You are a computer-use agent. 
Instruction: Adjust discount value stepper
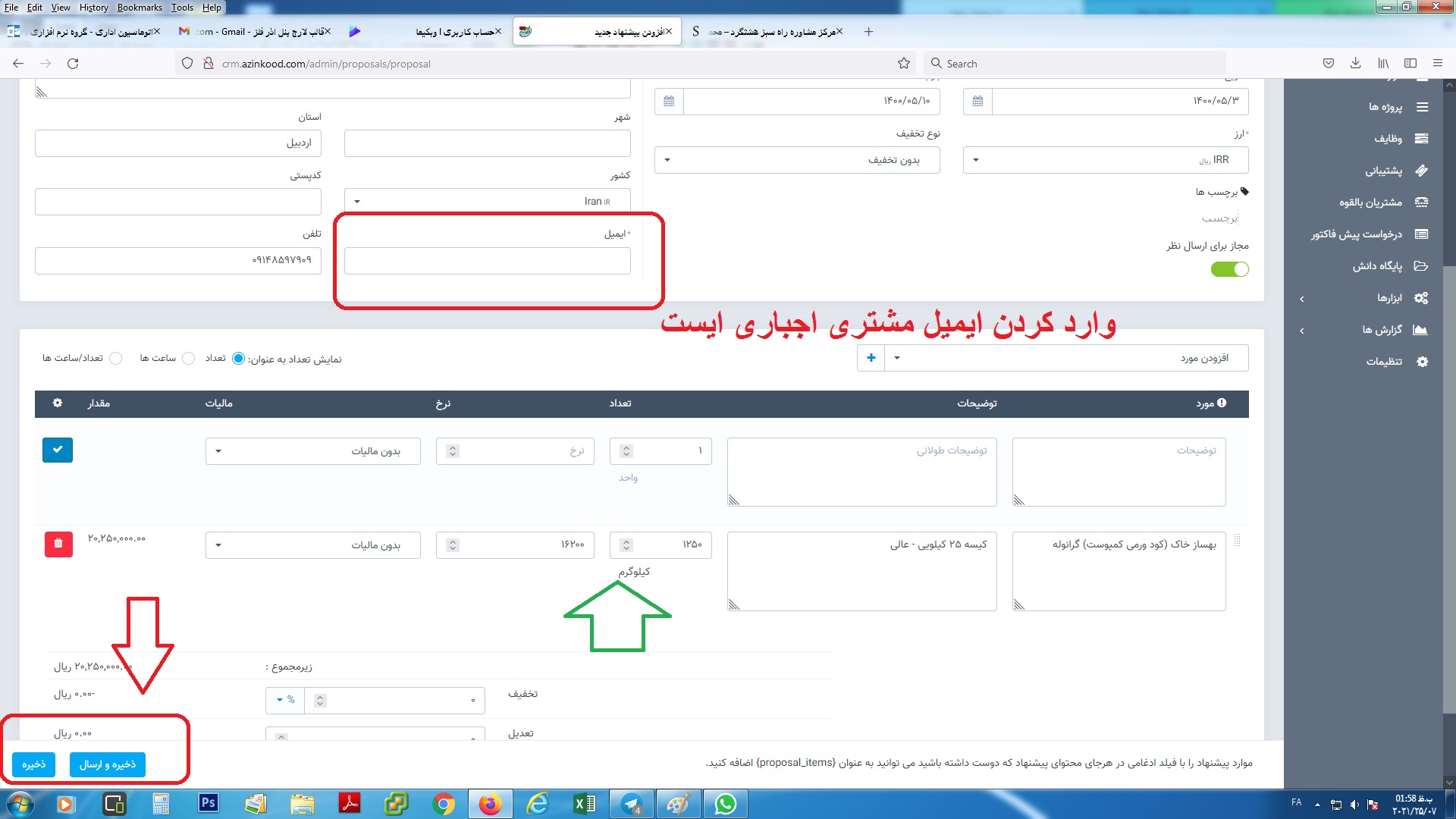pos(320,701)
